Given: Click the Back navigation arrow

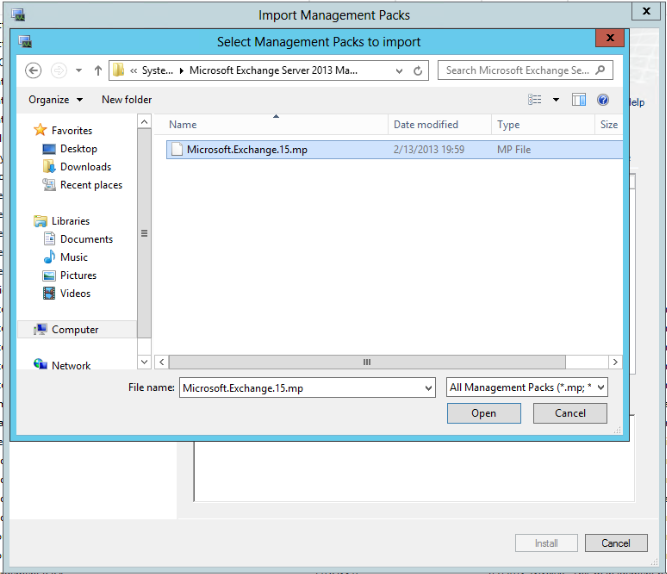Looking at the screenshot, I should coord(33,70).
